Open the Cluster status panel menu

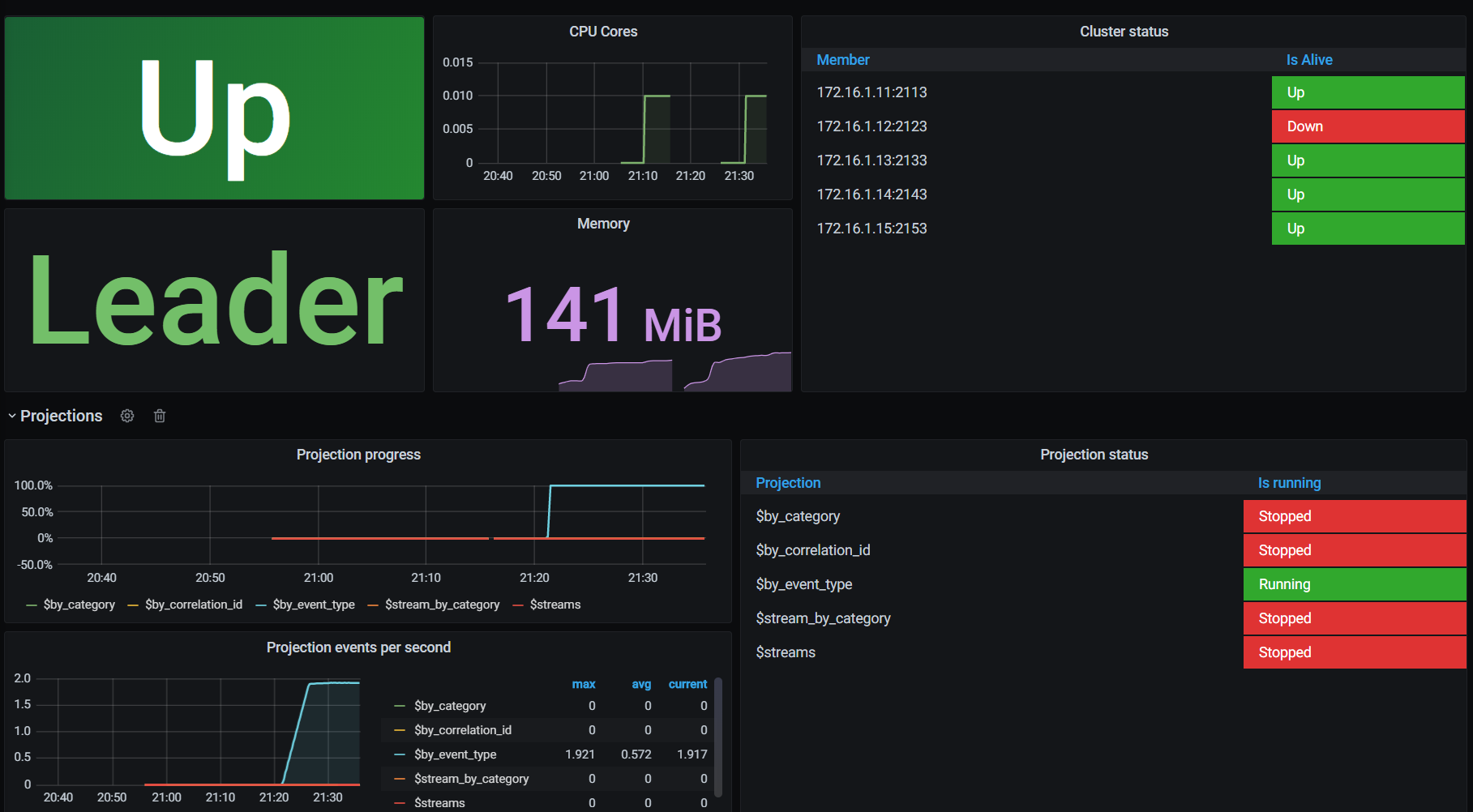click(x=1124, y=31)
